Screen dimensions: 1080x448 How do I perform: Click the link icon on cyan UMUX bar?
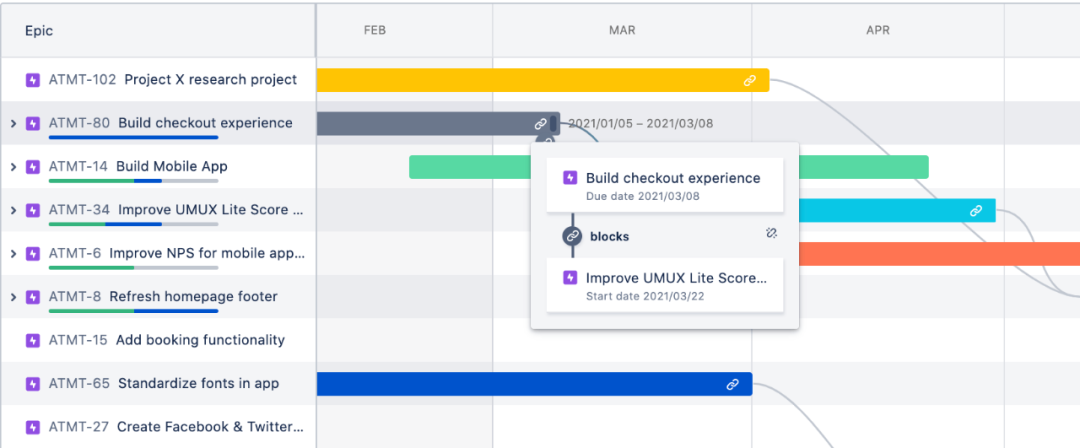[975, 211]
